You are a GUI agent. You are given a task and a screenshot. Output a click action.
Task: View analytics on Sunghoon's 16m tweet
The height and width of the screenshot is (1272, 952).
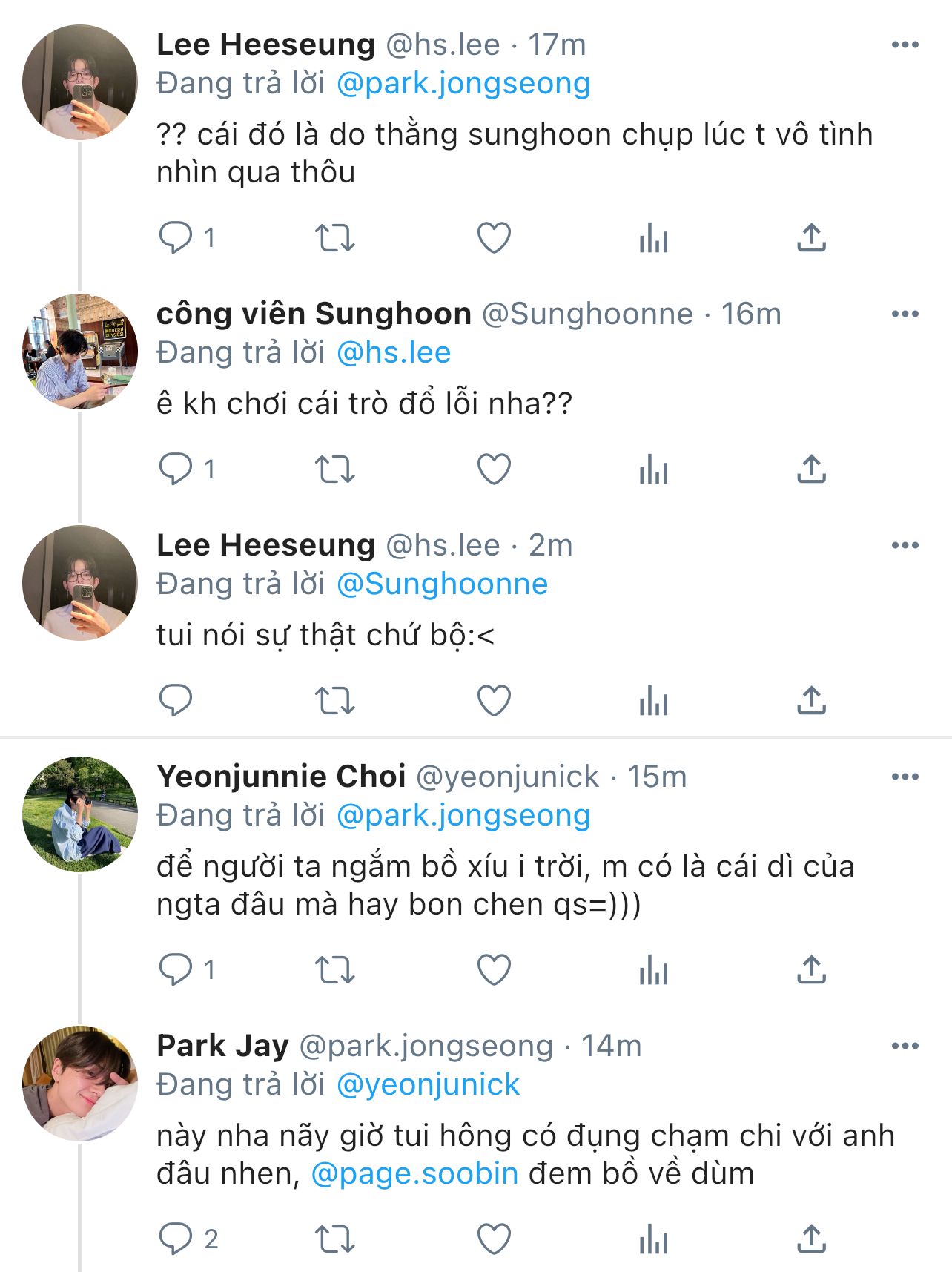(x=653, y=469)
